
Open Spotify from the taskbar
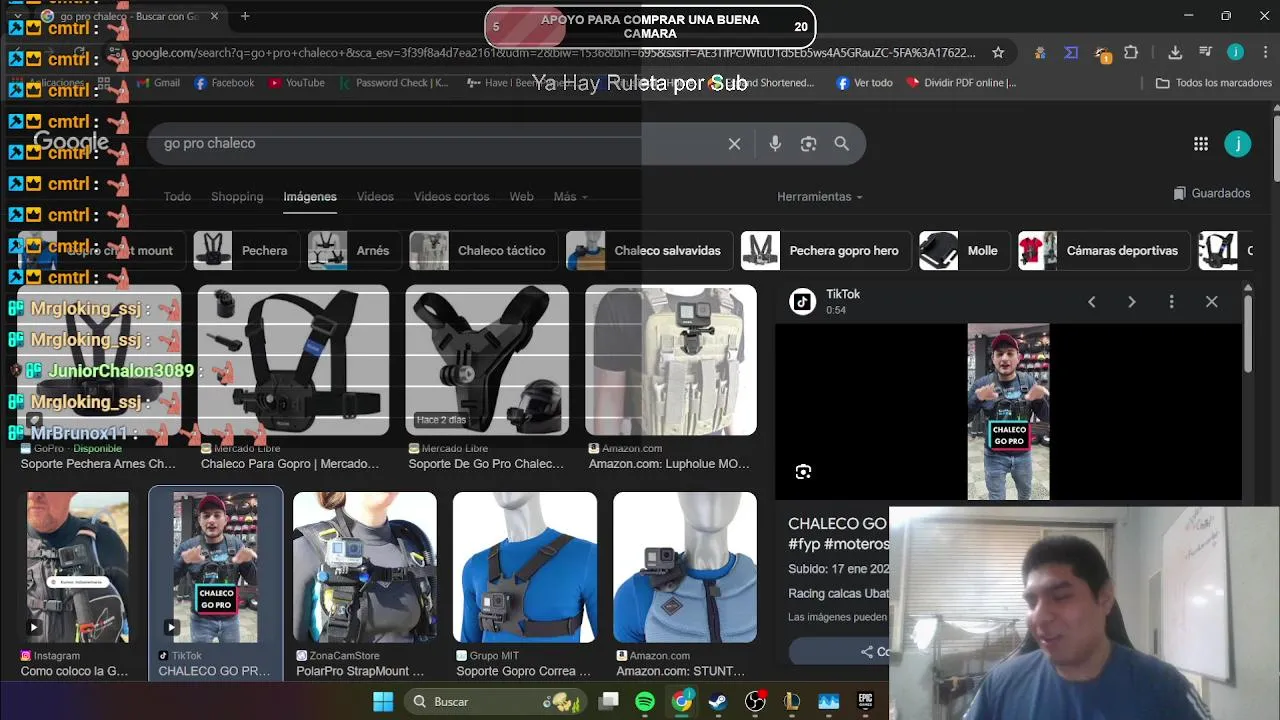[645, 702]
